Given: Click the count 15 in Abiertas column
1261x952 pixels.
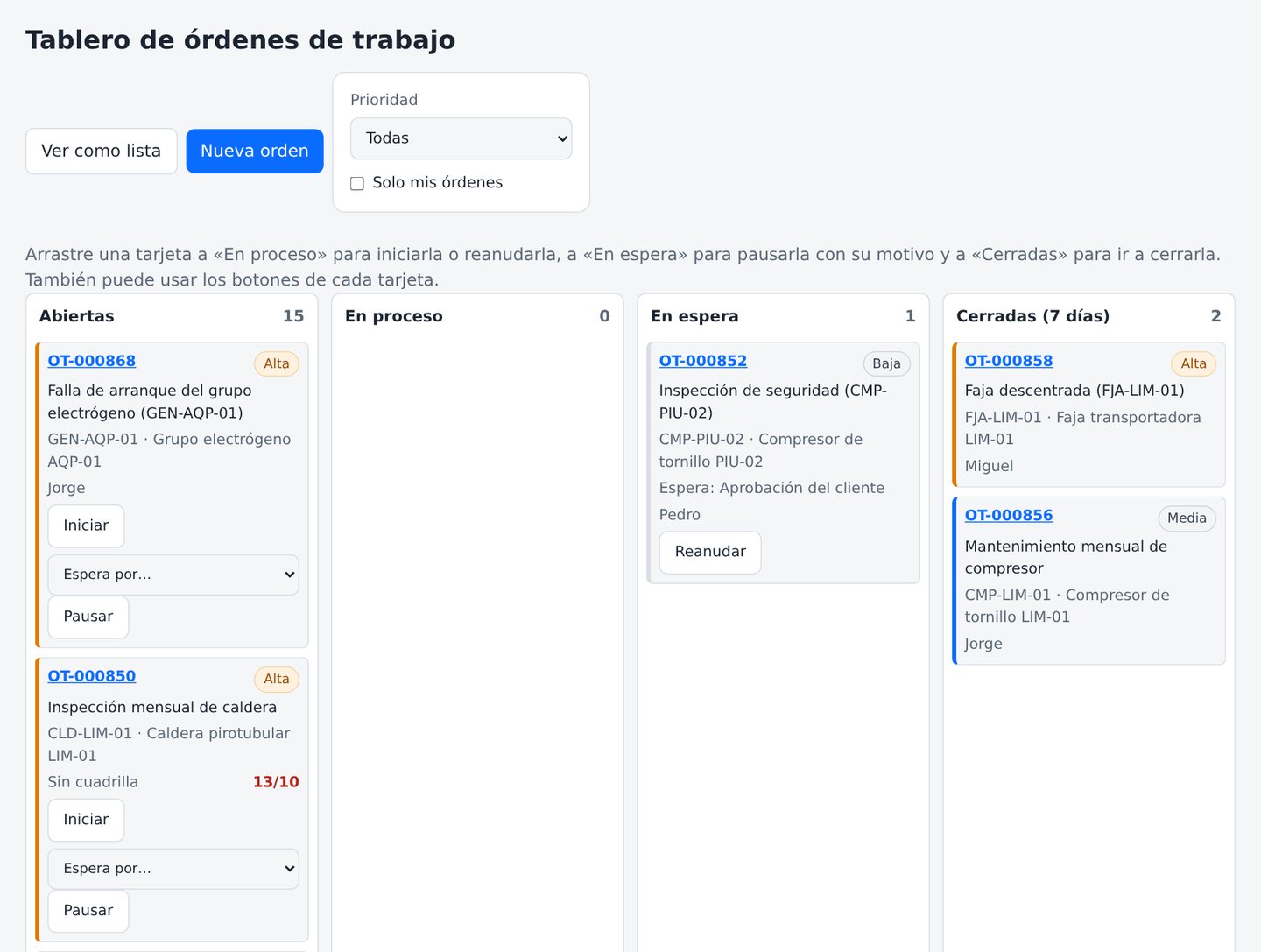Looking at the screenshot, I should [293, 316].
